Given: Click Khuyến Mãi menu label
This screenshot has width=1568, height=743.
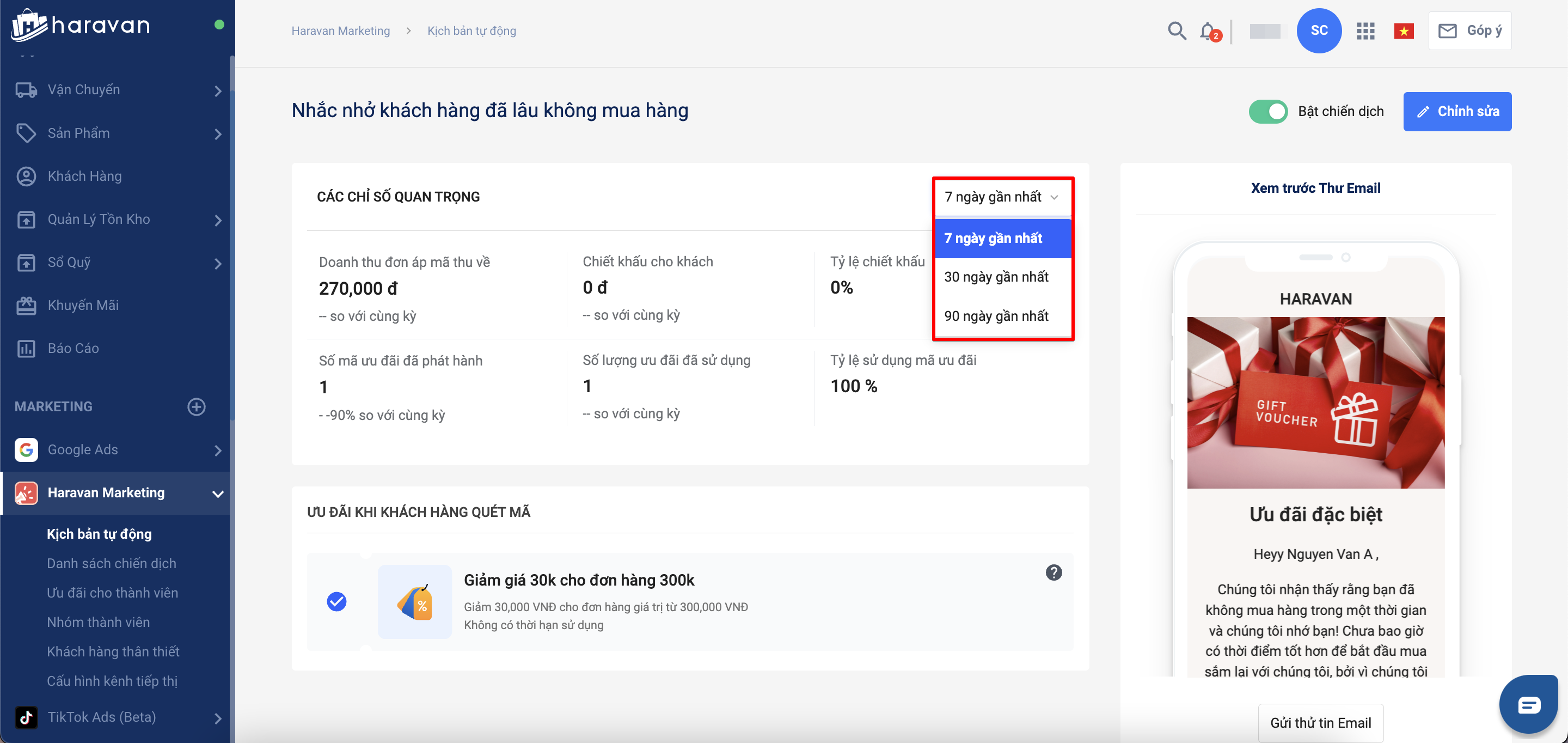Looking at the screenshot, I should [x=83, y=306].
